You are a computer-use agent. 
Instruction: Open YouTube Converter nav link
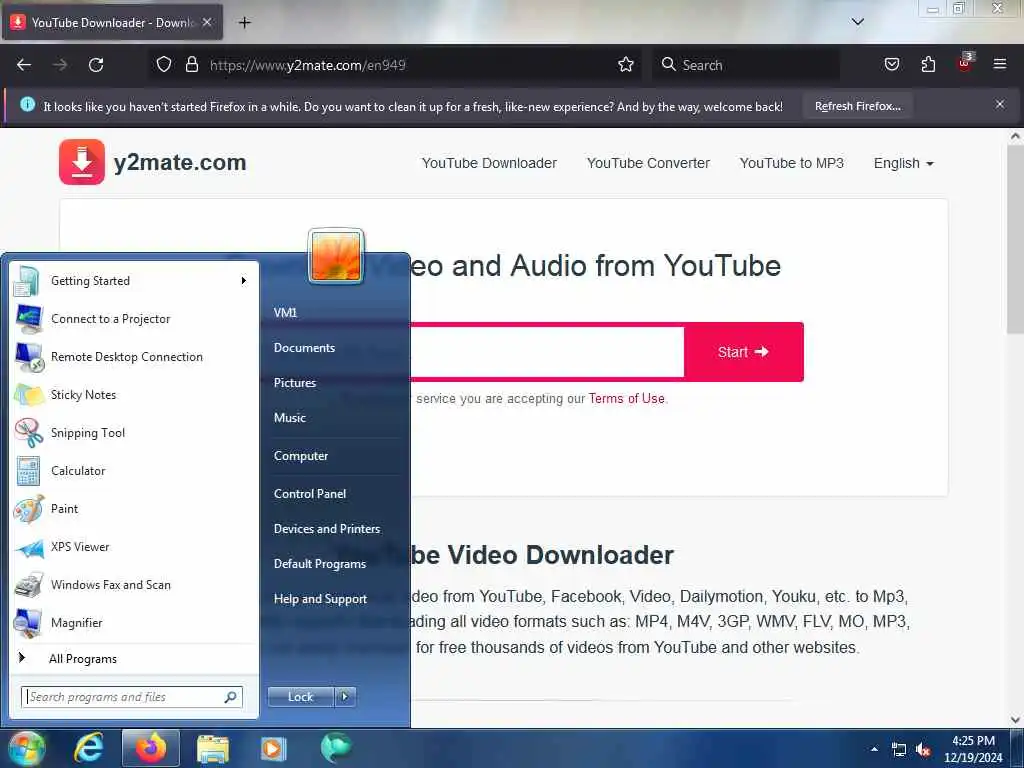[648, 163]
